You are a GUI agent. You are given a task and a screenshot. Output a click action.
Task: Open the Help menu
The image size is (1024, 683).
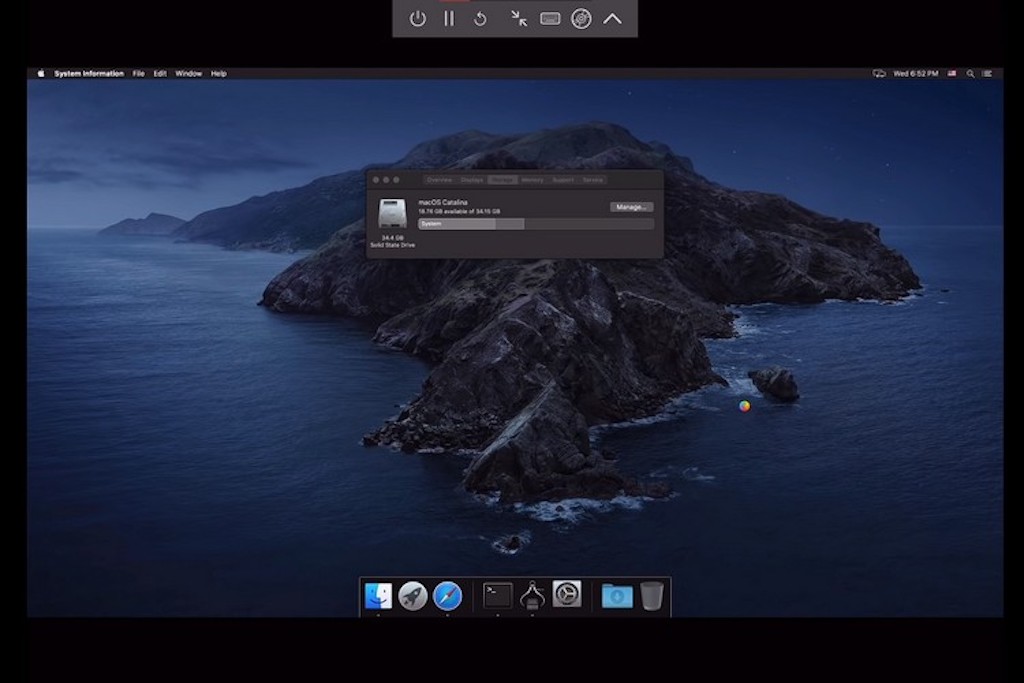point(218,72)
